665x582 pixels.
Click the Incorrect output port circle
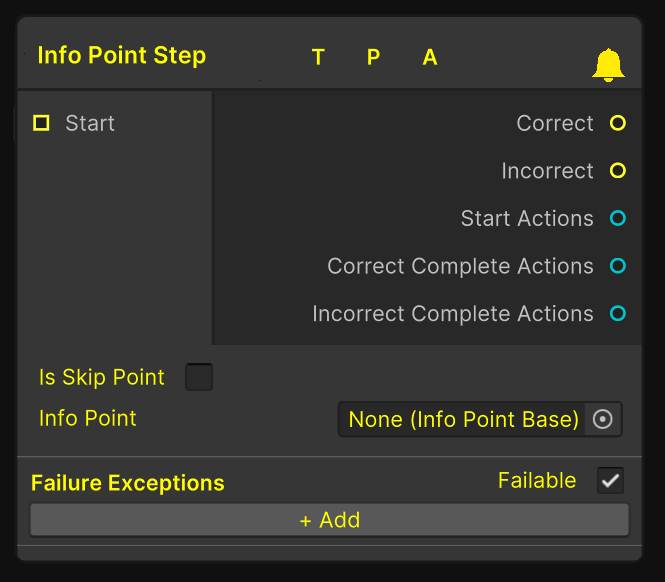pyautogui.click(x=618, y=171)
